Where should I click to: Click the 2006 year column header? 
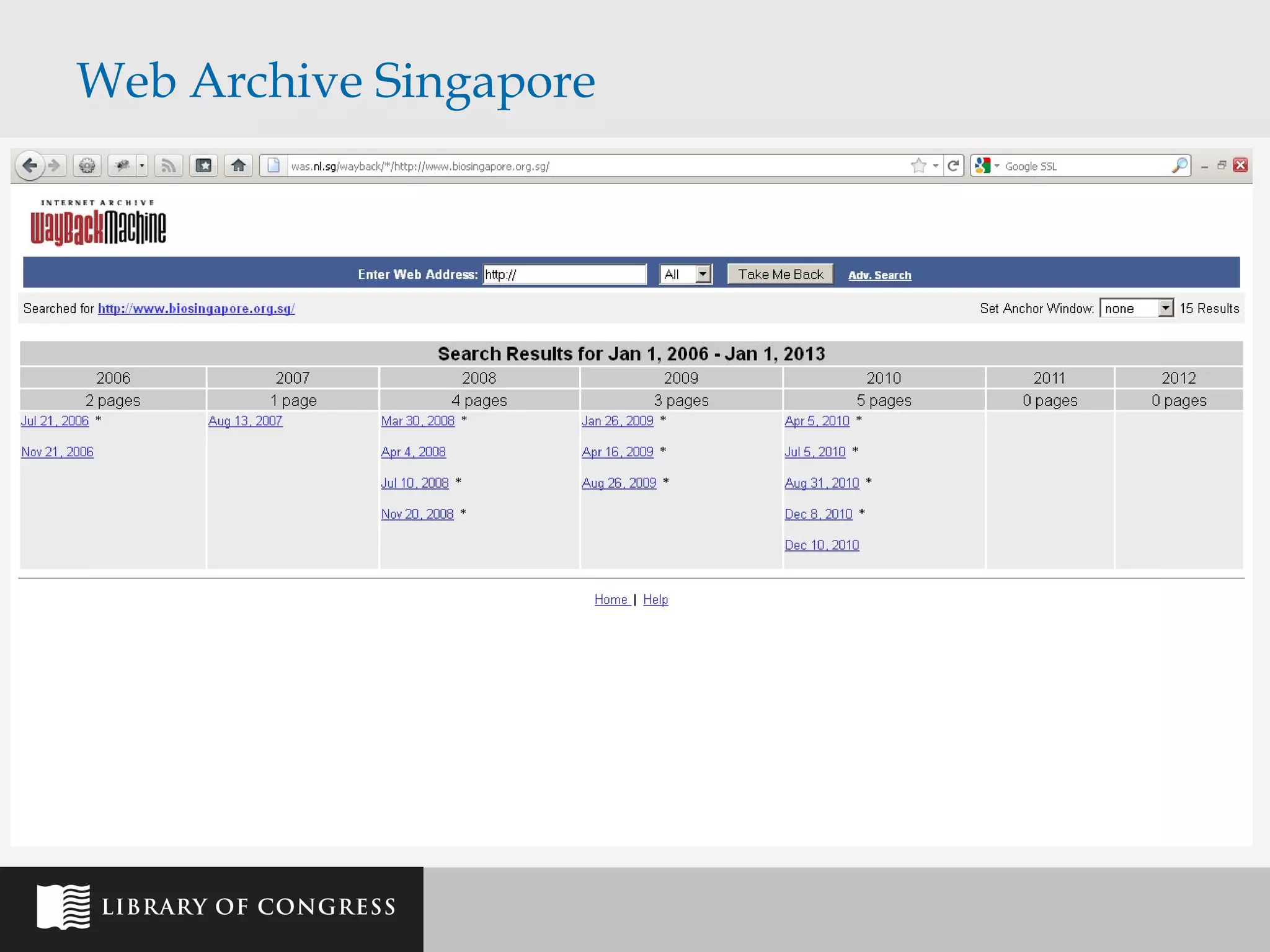[113, 377]
